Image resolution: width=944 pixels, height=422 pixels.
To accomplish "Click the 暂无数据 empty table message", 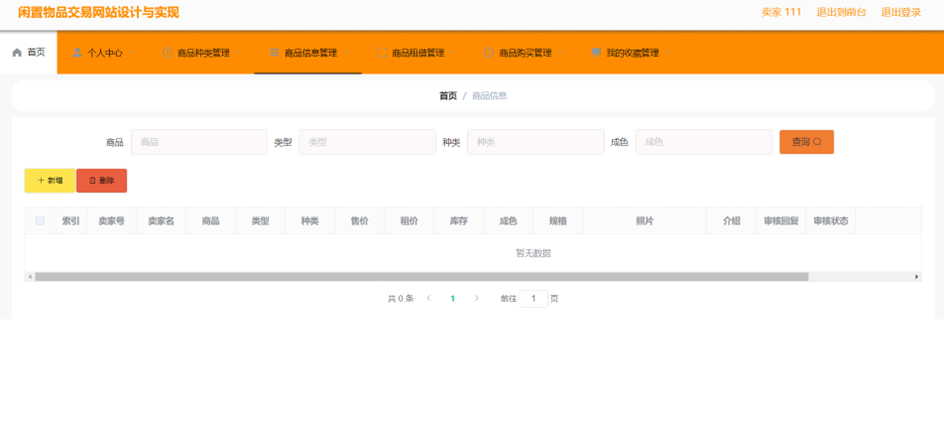I will [533, 253].
